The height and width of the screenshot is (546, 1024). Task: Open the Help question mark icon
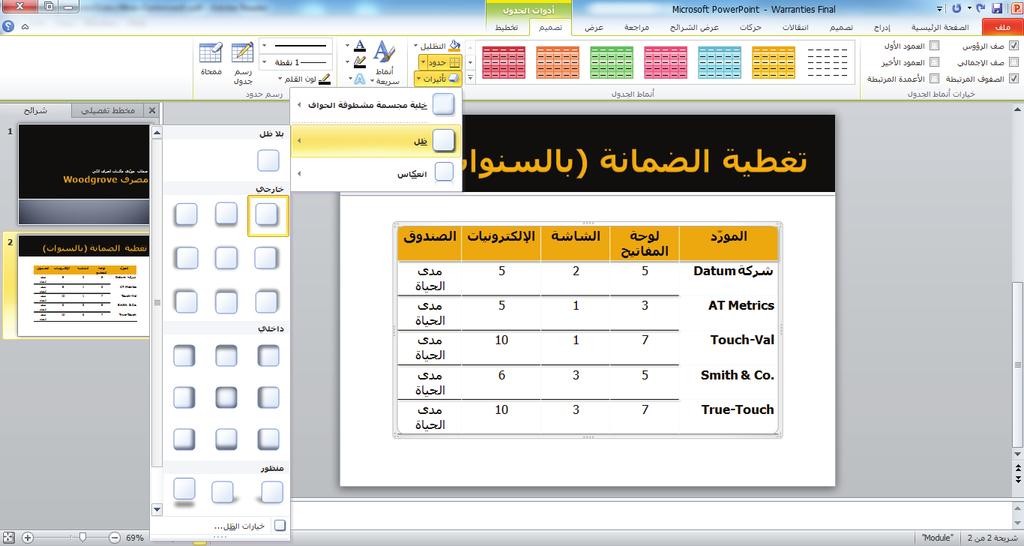[8, 27]
